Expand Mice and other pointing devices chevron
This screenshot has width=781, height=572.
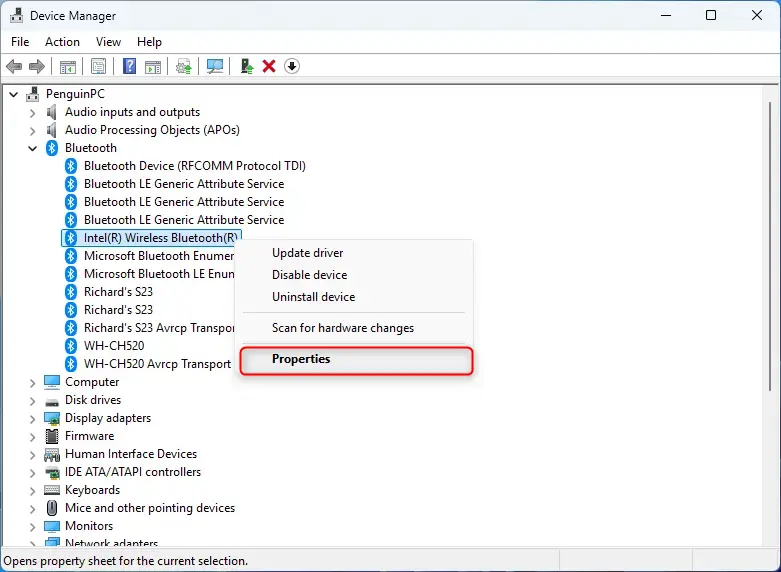point(32,509)
